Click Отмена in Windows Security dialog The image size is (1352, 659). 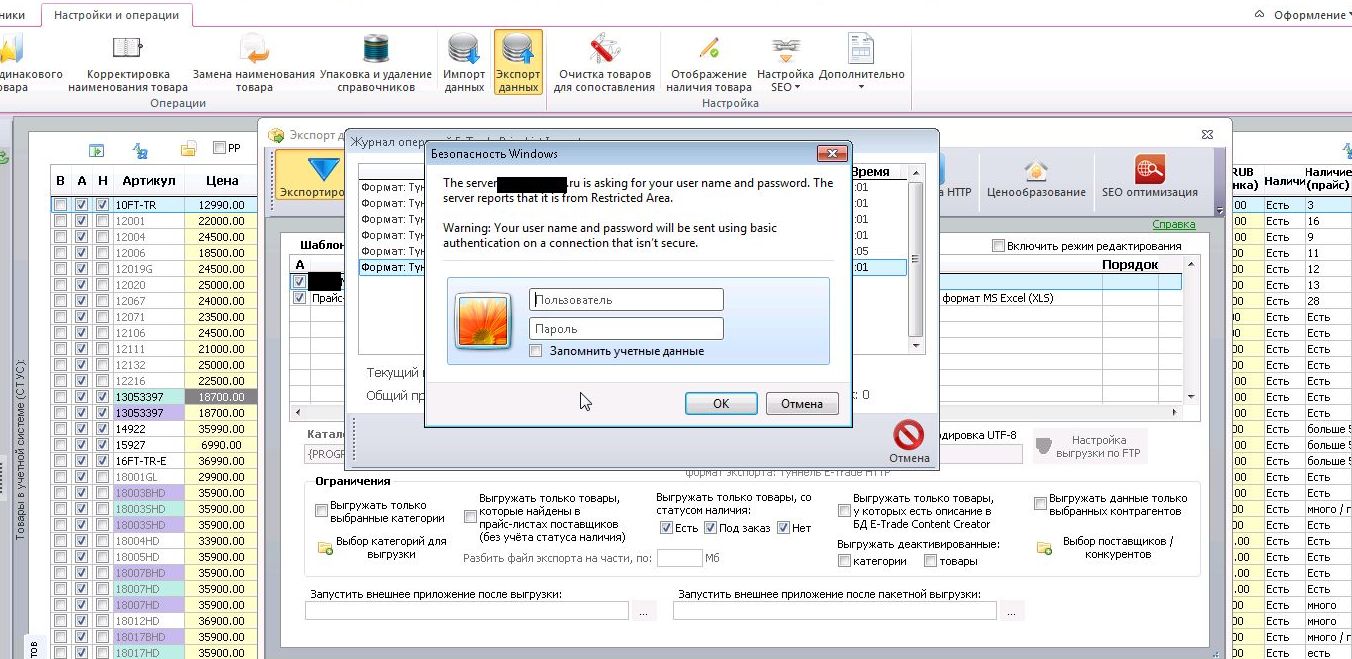(802, 404)
